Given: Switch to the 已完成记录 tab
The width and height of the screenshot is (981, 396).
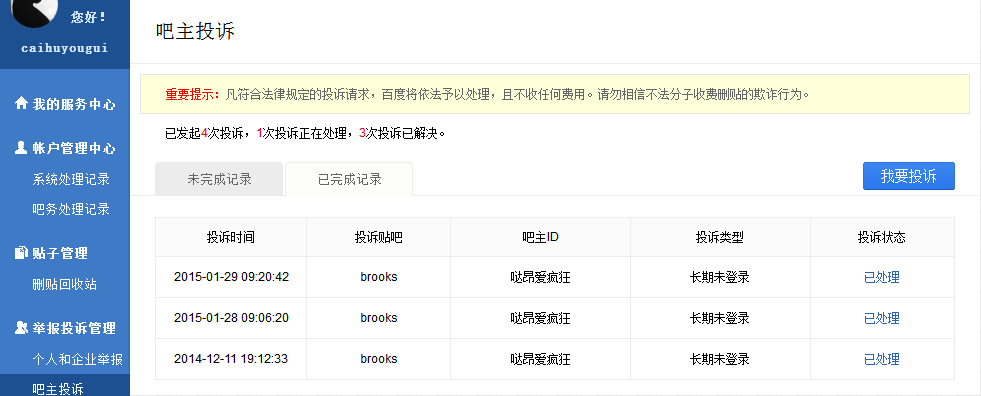Looking at the screenshot, I should 349,179.
